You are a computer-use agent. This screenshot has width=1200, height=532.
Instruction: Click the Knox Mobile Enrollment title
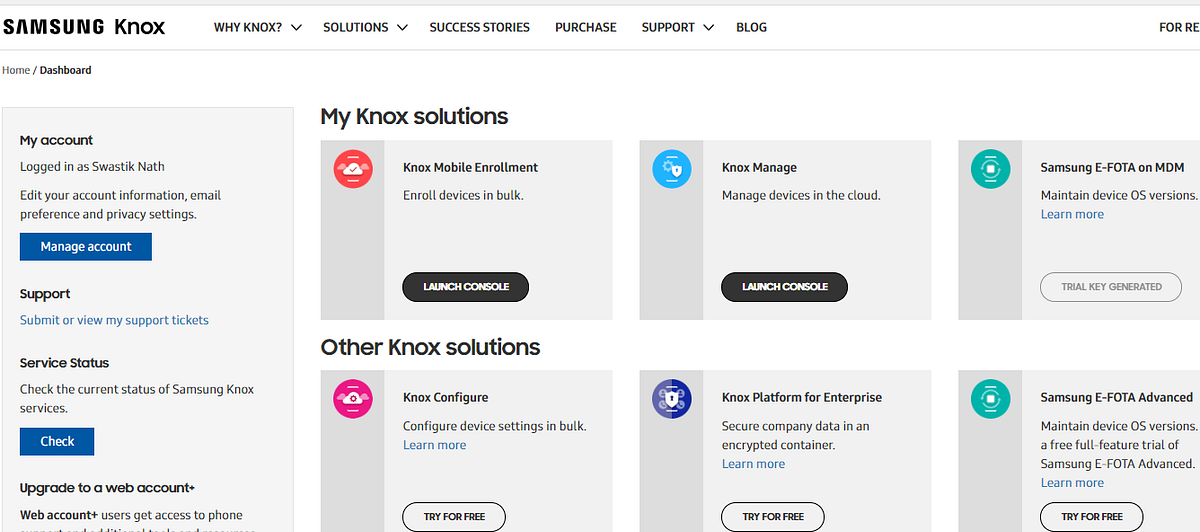(470, 168)
